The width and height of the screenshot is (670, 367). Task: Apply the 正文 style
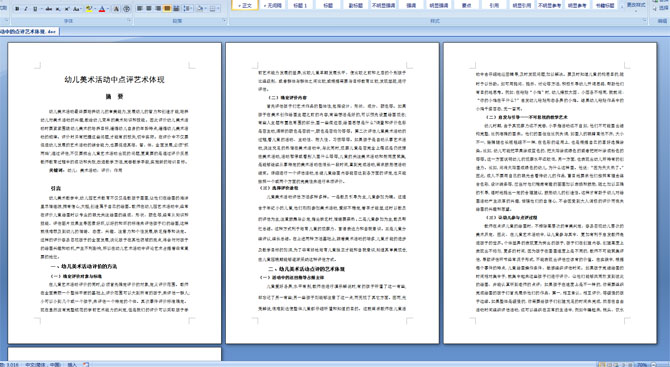(x=246, y=6)
